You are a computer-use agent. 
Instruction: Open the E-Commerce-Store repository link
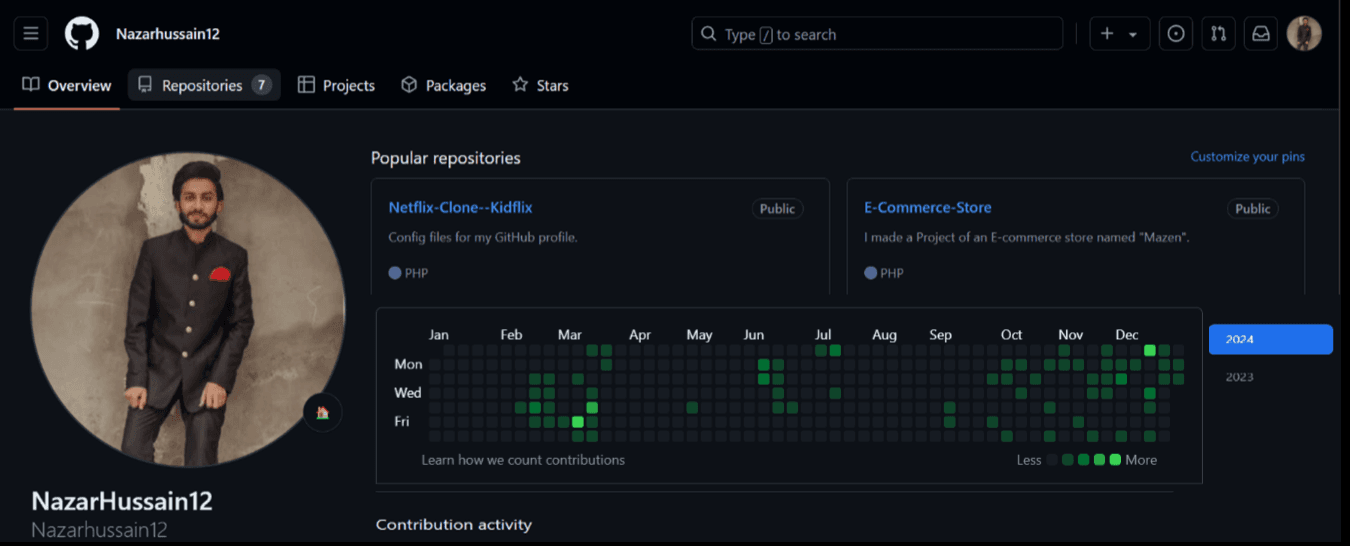(x=927, y=208)
